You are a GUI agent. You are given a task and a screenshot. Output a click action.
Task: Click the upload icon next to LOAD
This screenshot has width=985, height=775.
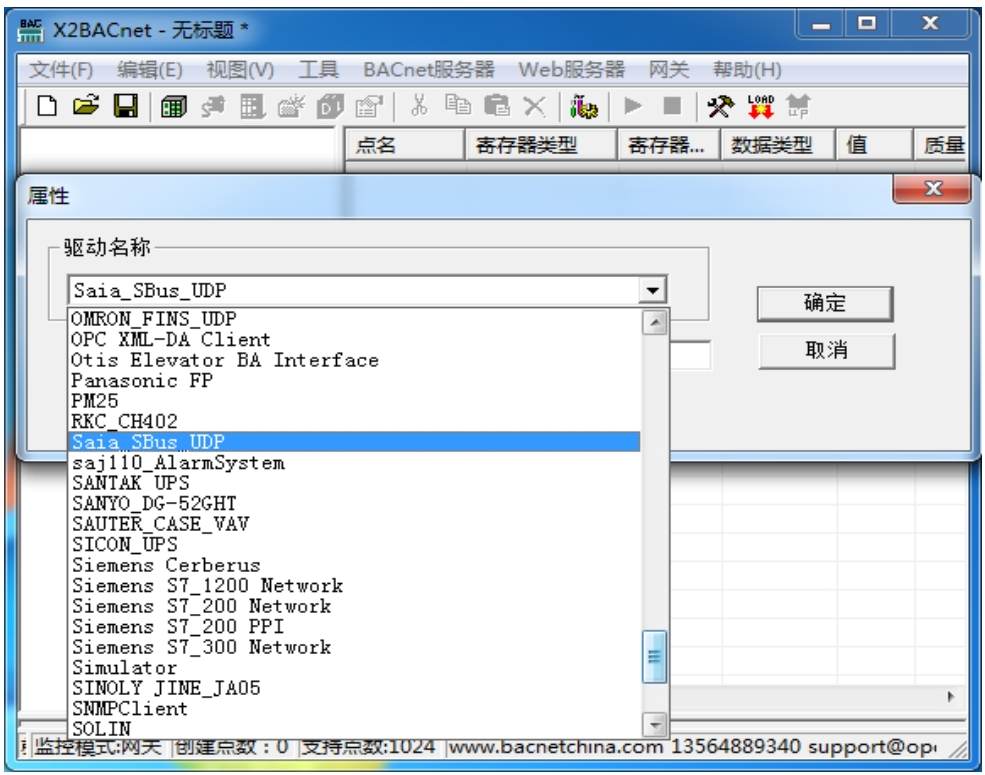point(798,106)
